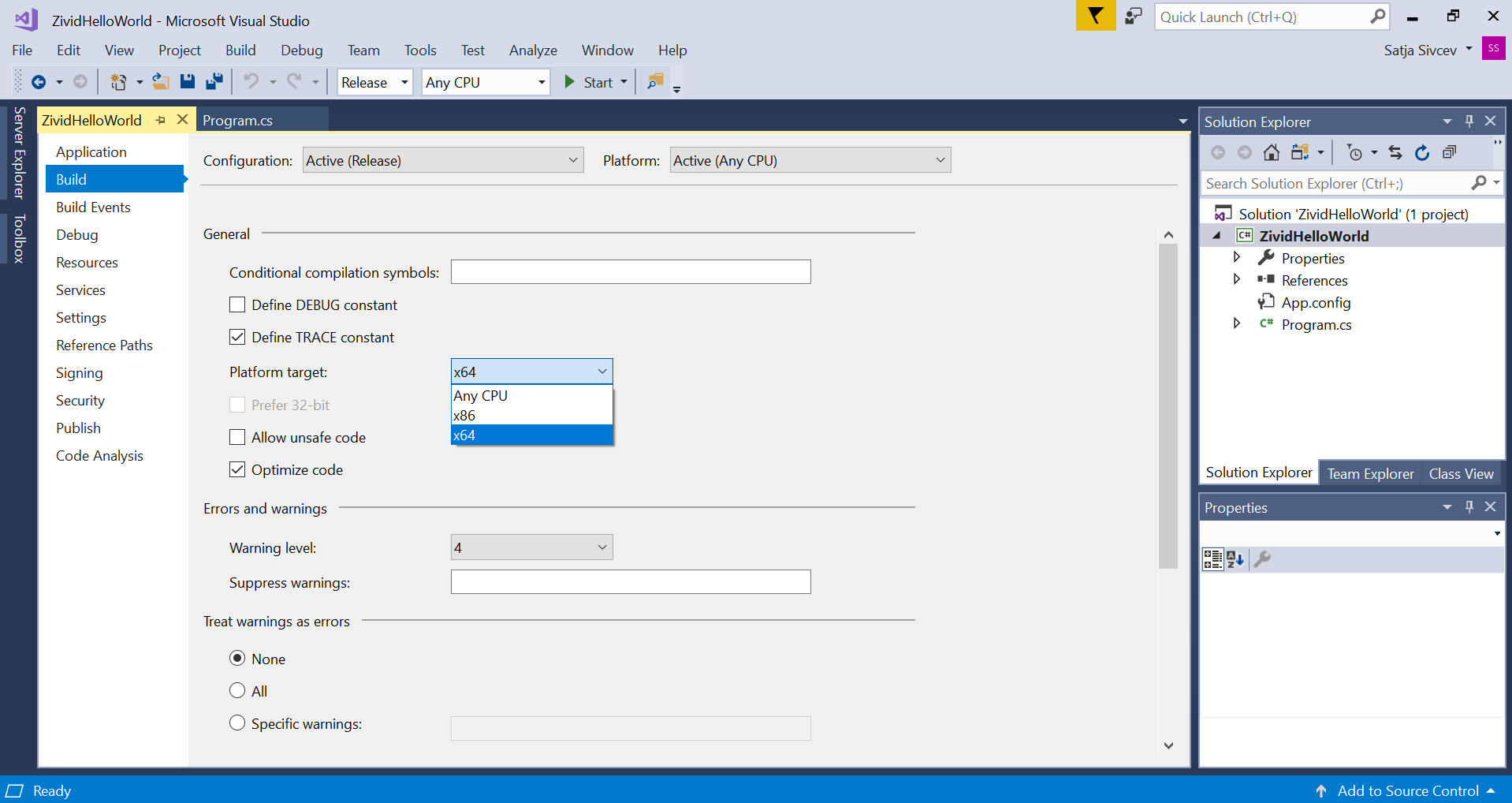Open the notifications flag icon
Screen dimensions: 1512x803
coord(1096,16)
